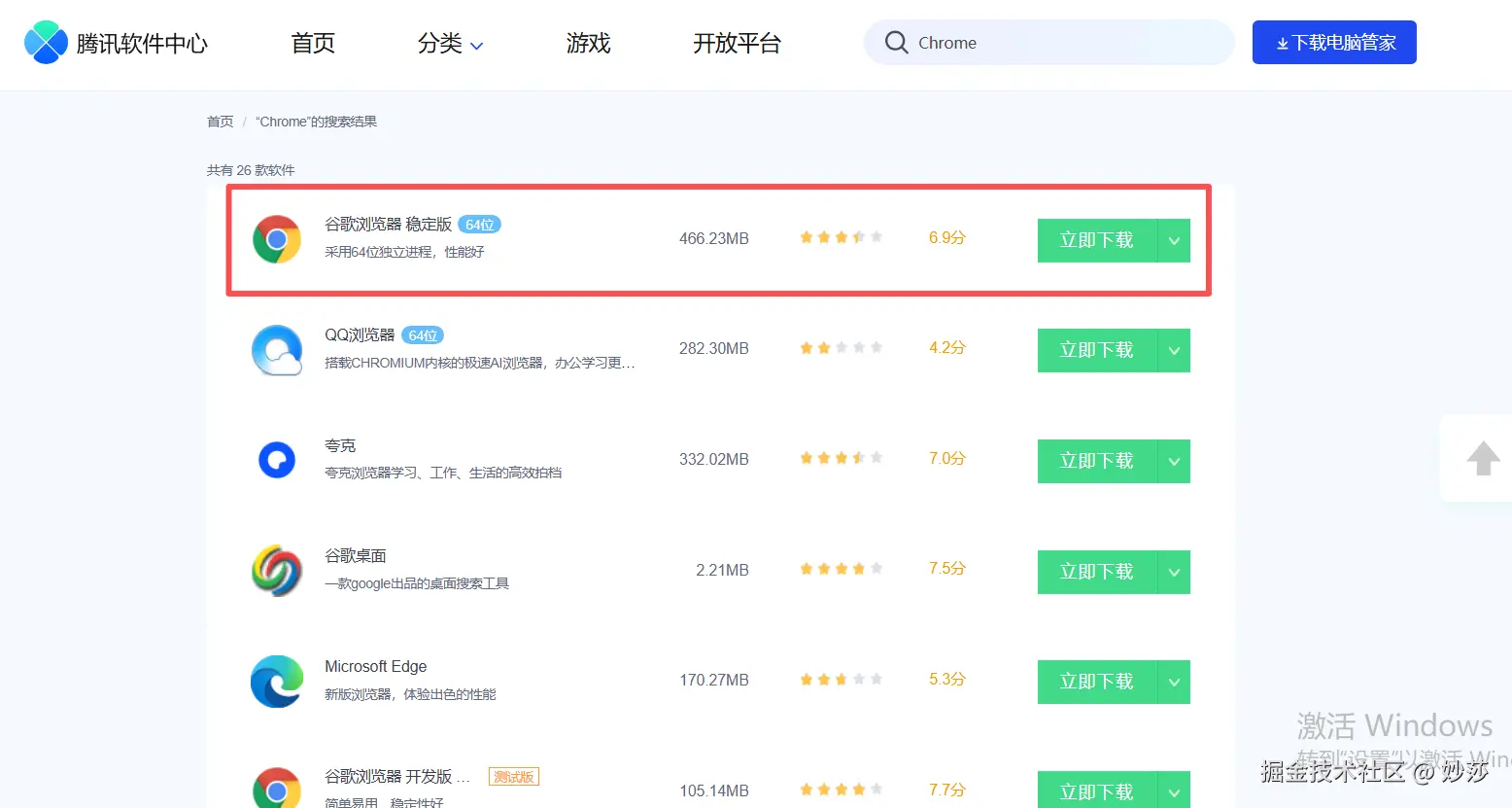The height and width of the screenshot is (808, 1512).
Task: Go to the 首页 nav tab
Action: point(313,44)
